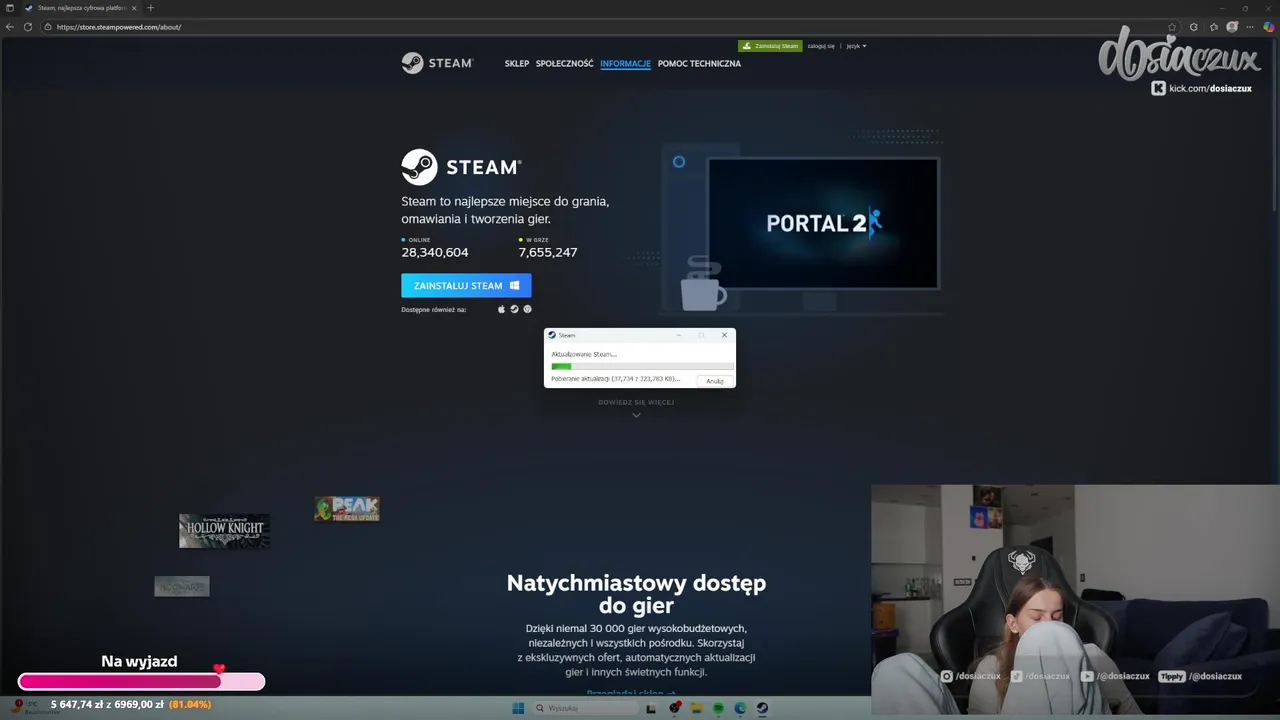Select the INFORMACJE navigation item
This screenshot has height=720, width=1280.
click(x=625, y=64)
